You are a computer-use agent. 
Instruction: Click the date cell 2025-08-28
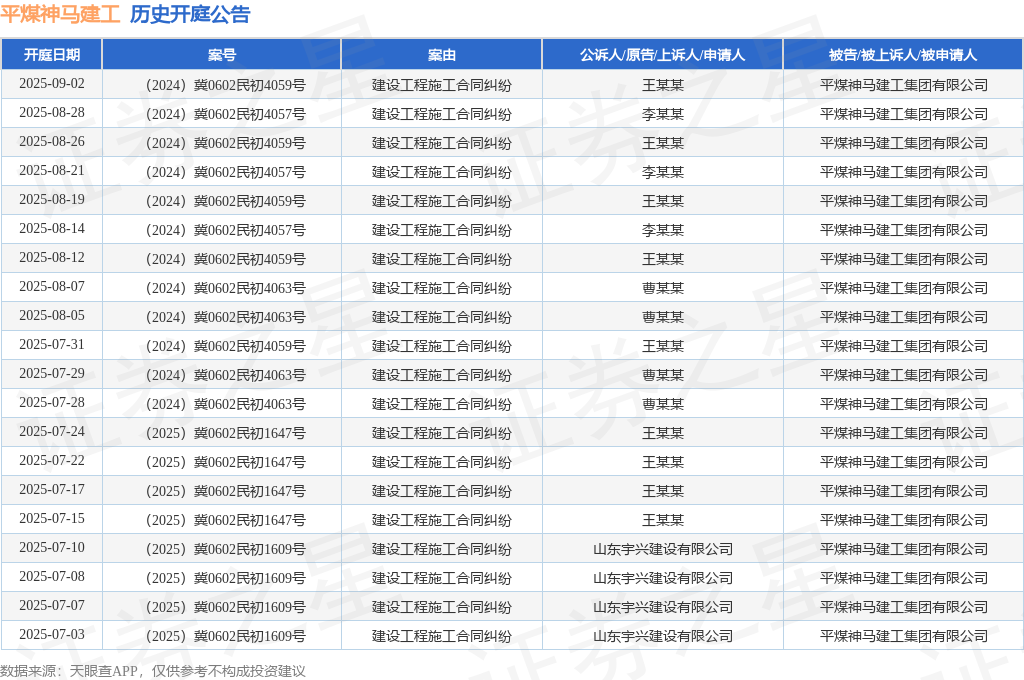(52, 112)
